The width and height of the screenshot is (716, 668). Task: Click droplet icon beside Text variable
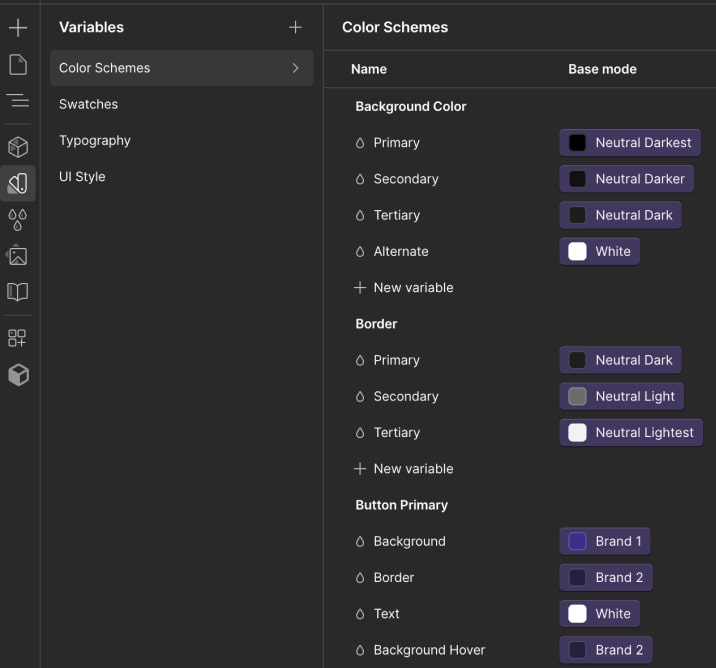pyautogui.click(x=360, y=614)
